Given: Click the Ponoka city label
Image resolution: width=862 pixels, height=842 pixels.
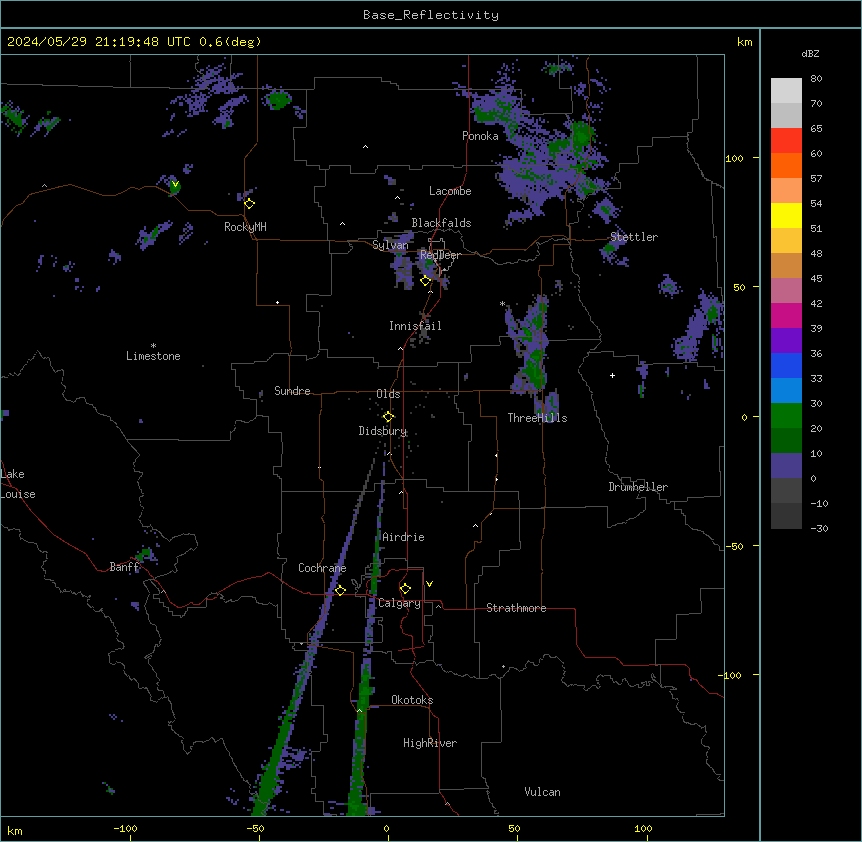Looking at the screenshot, I should pyautogui.click(x=480, y=136).
